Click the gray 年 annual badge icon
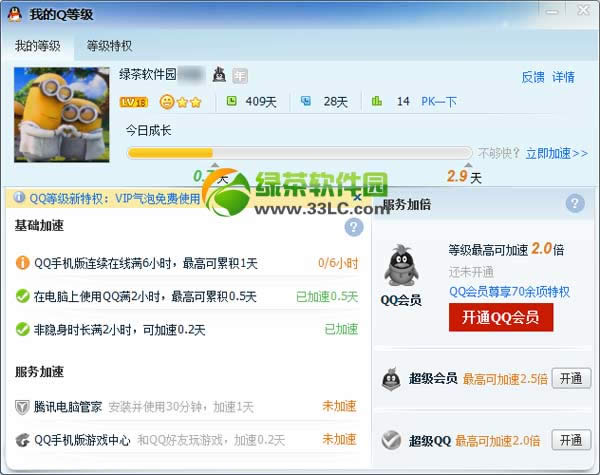The height and width of the screenshot is (475, 600). (240, 75)
